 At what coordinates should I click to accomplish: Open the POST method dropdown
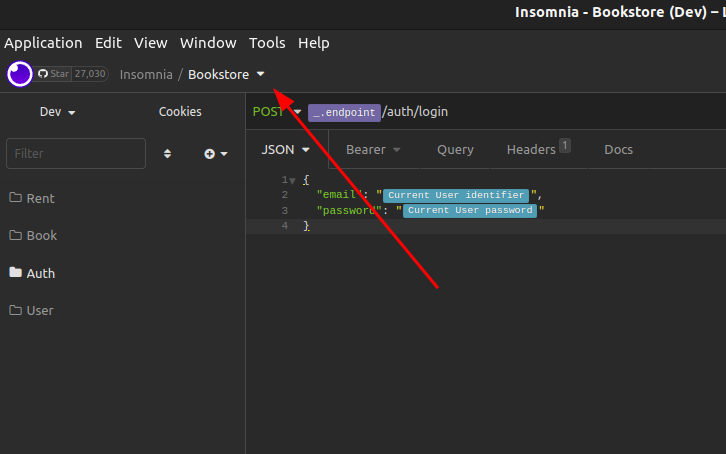[x=276, y=112]
